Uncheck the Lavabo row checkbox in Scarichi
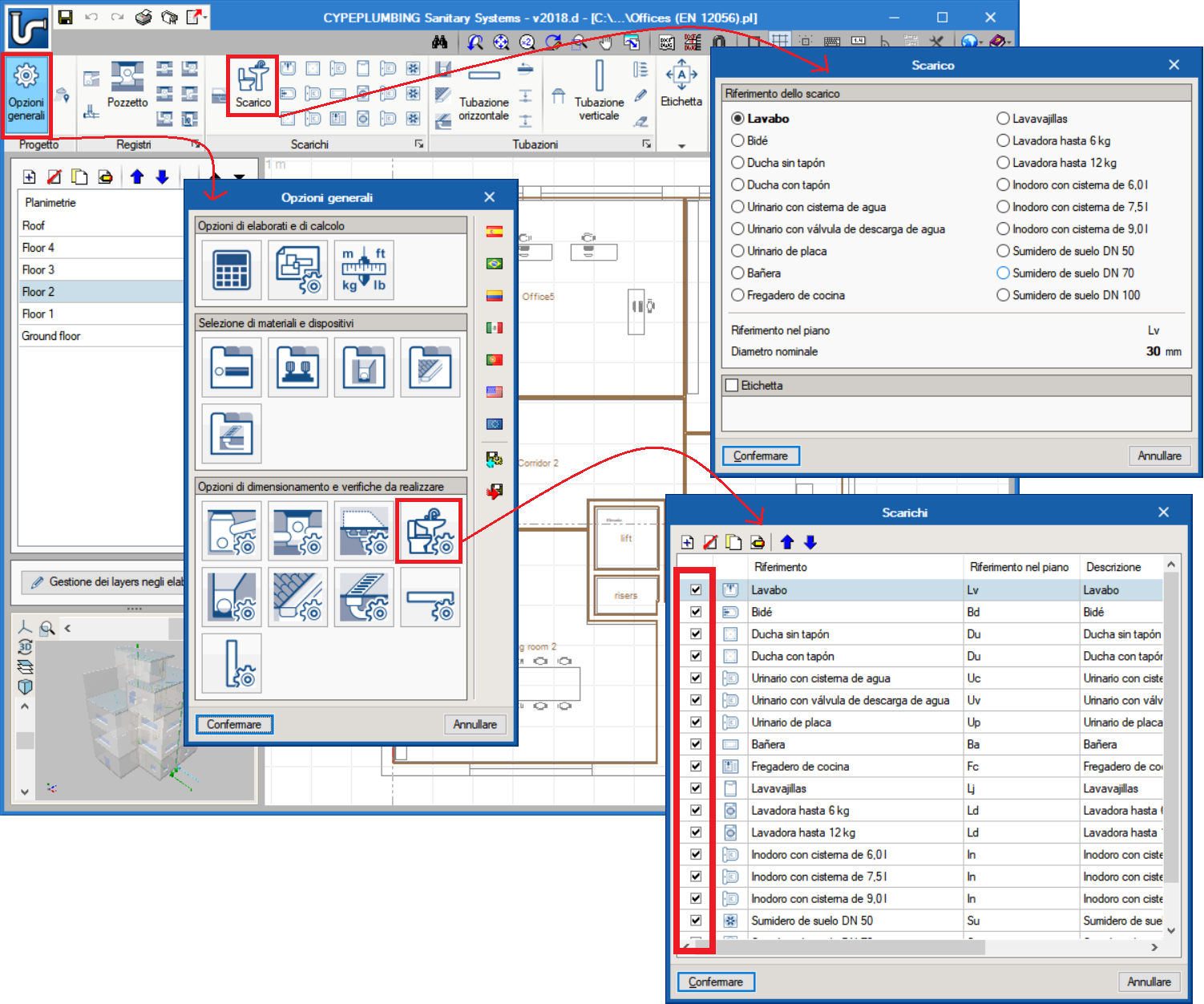This screenshot has width=1204, height=1004. tap(696, 589)
